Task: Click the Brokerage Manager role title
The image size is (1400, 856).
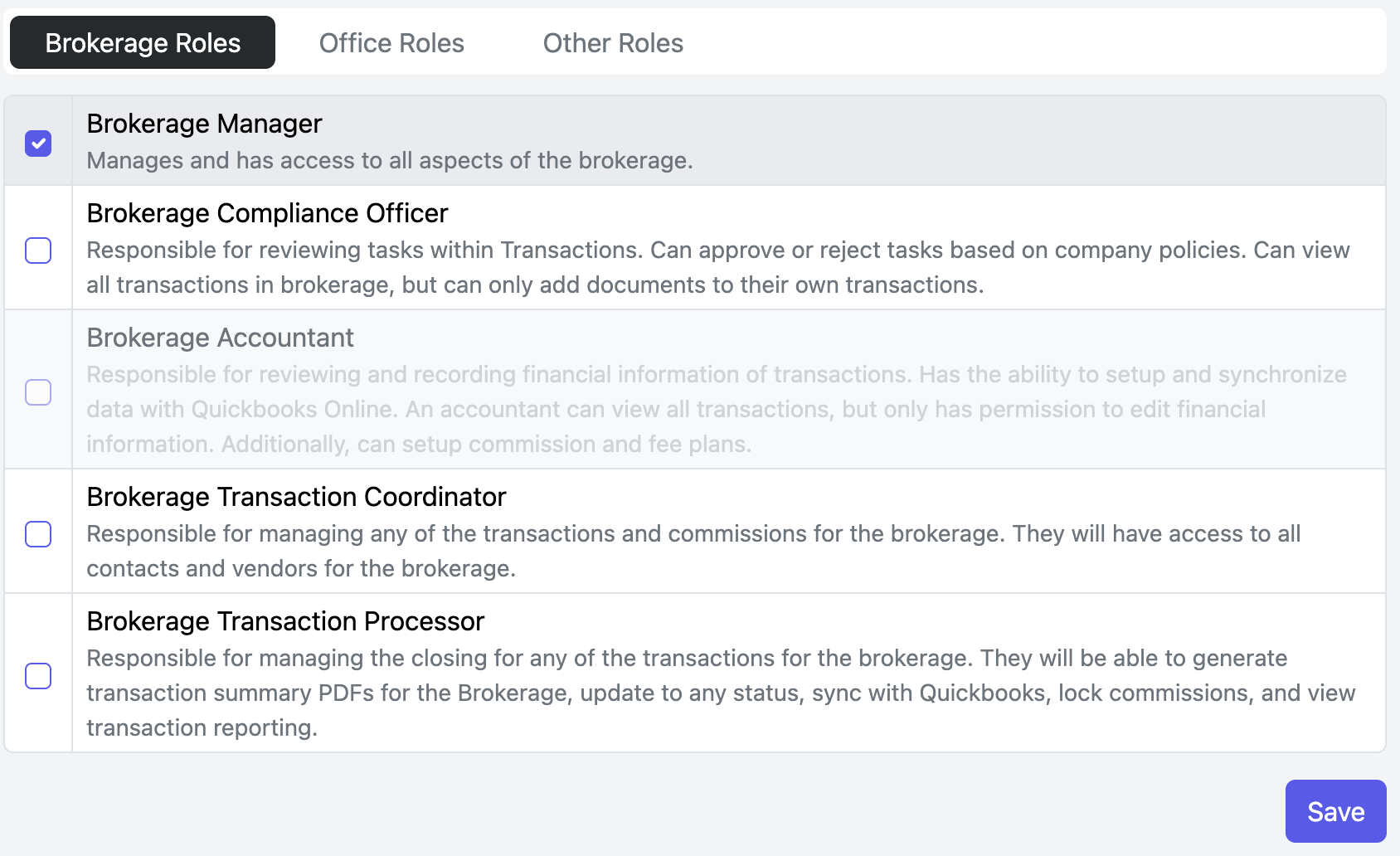Action: [204, 124]
